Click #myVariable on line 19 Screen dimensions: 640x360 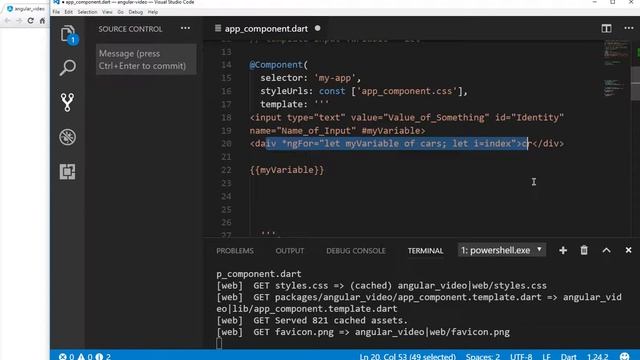coord(391,131)
